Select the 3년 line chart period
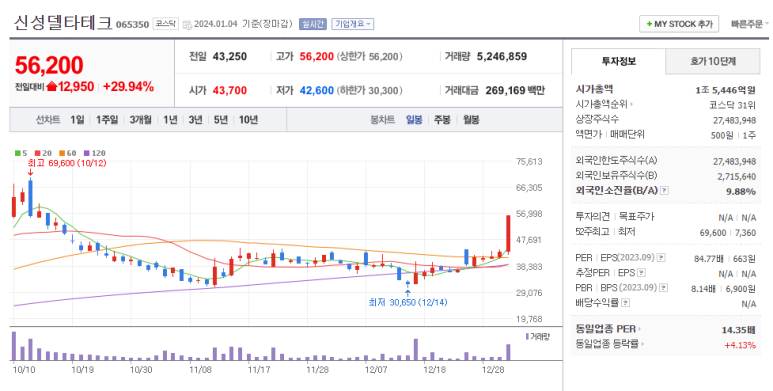The image size is (773, 391). pyautogui.click(x=195, y=120)
